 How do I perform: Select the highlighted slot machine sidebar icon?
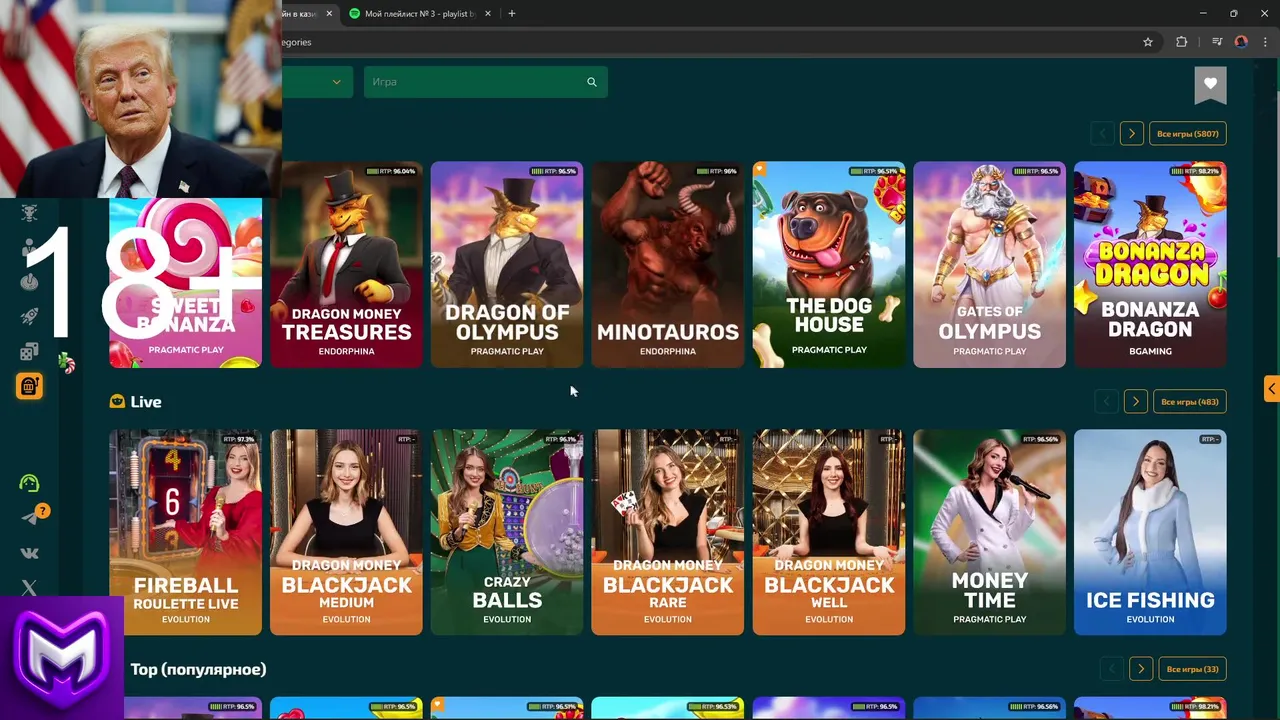coord(29,386)
